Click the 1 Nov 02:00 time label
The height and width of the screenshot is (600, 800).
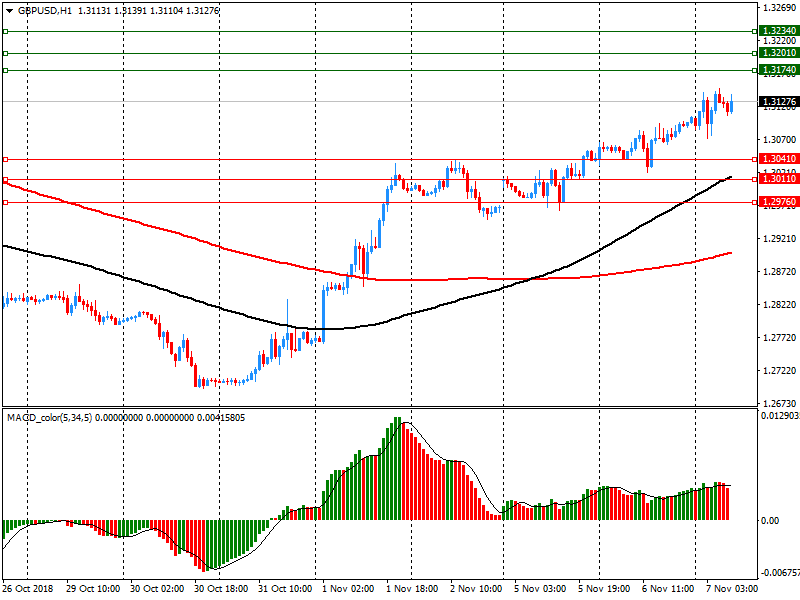tap(348, 589)
